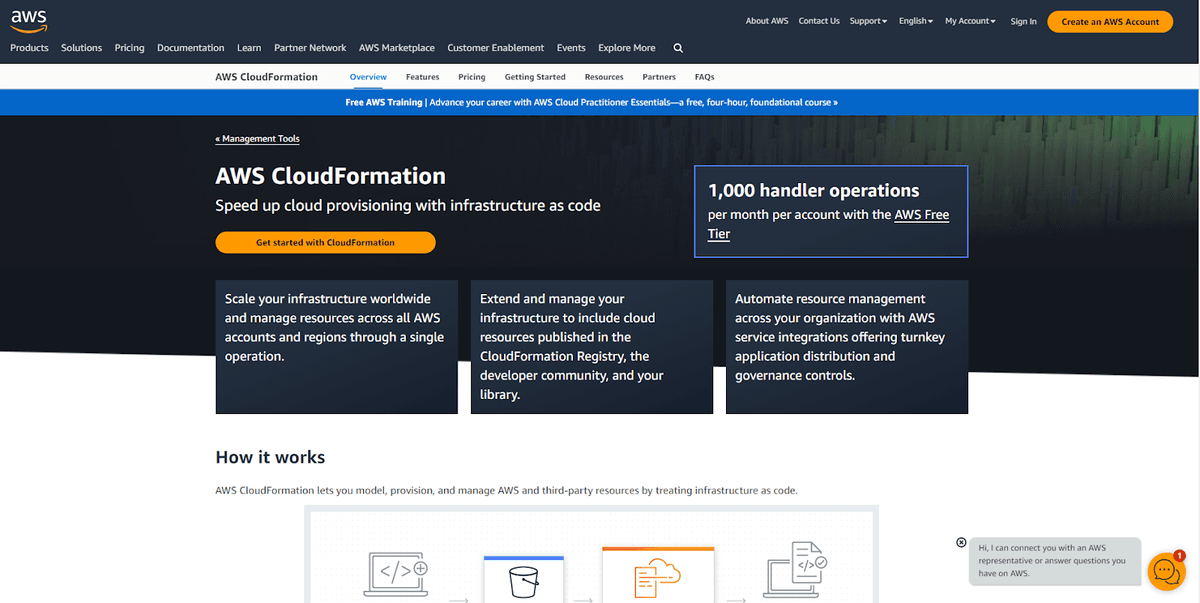
Task: Go back to Management Tools
Action: point(258,139)
